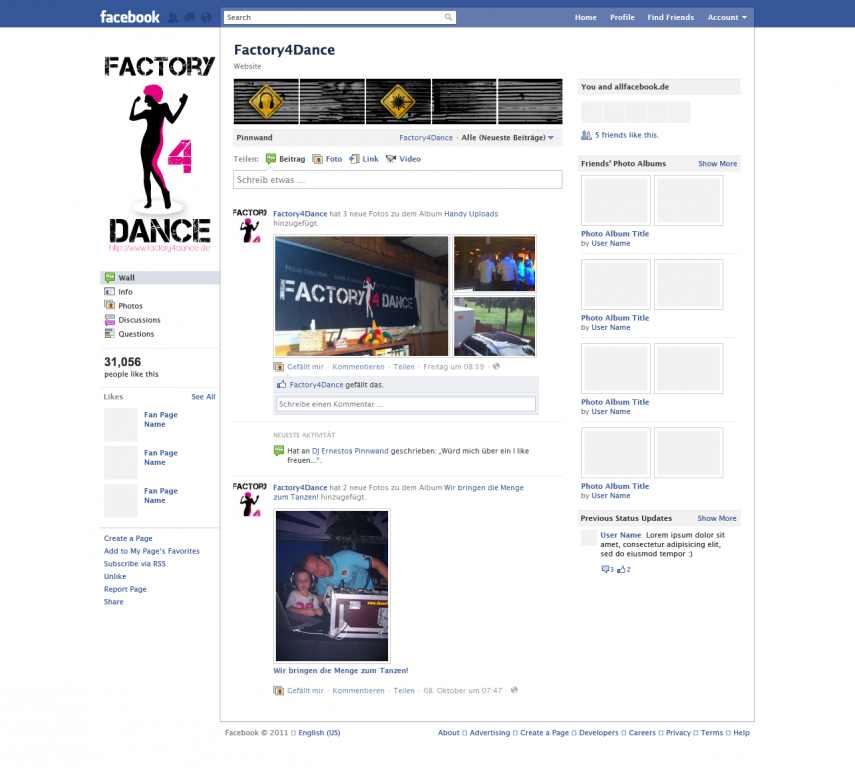
Task: Click 'Teilen' under the second post
Action: pyautogui.click(x=404, y=691)
